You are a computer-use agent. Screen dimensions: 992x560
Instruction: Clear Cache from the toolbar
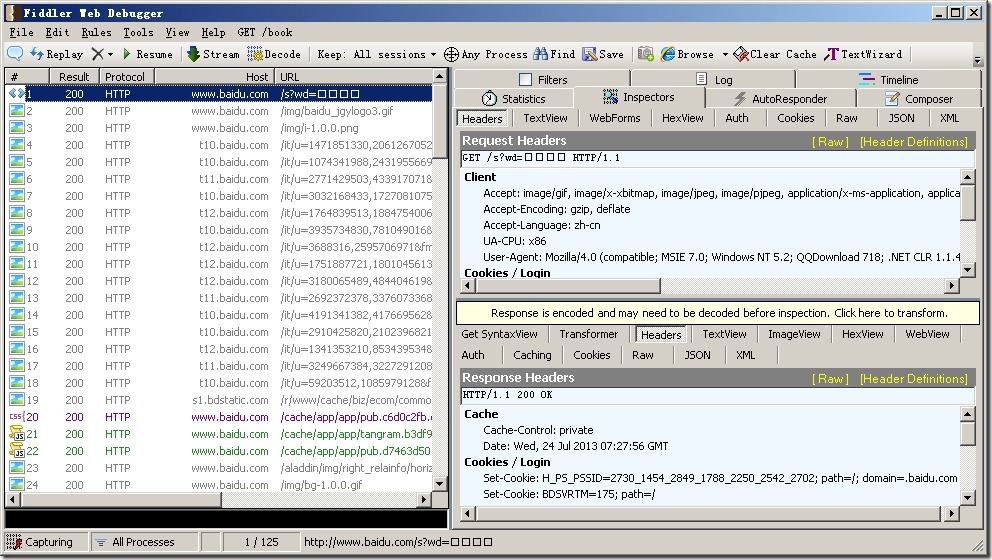pyautogui.click(x=775, y=54)
